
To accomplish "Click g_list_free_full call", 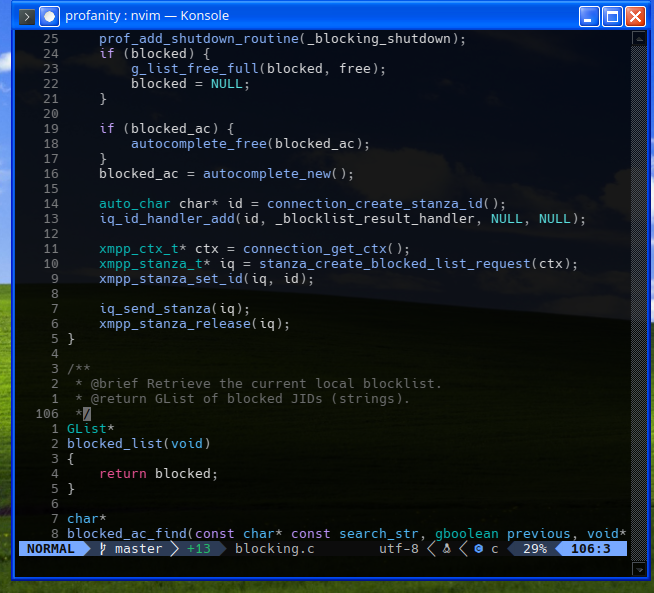I will tap(195, 68).
